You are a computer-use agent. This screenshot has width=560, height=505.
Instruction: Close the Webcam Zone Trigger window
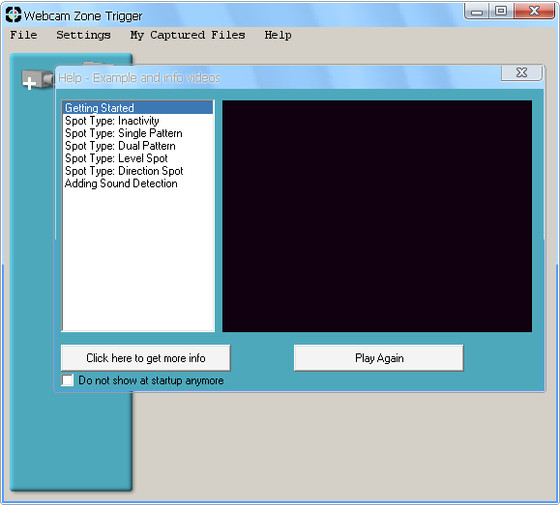click(534, 11)
